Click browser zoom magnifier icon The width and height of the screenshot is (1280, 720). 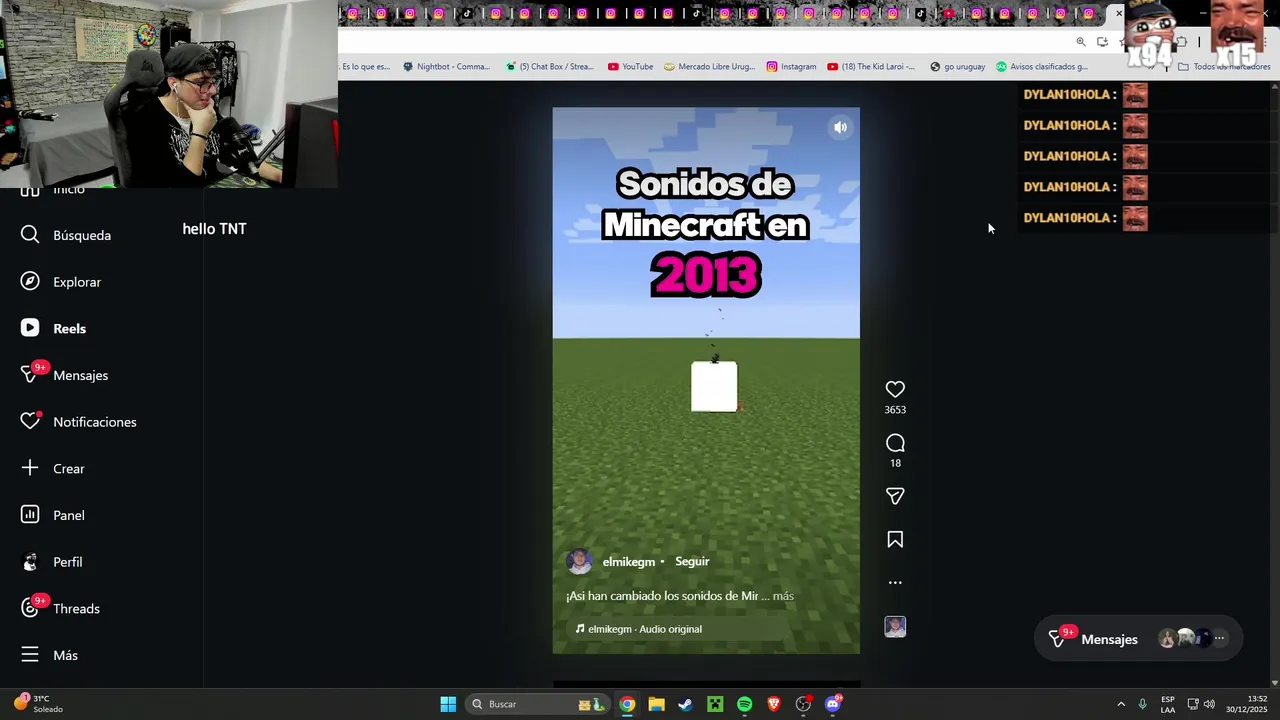click(x=1081, y=42)
